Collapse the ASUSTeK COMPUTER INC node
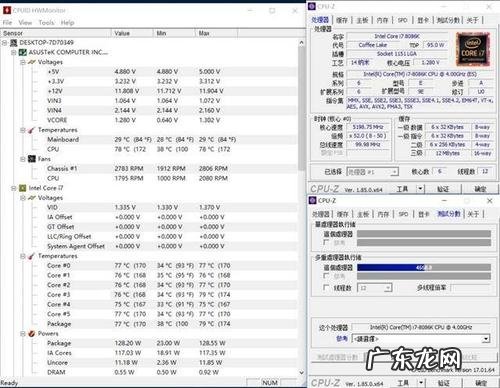 pyautogui.click(x=14, y=52)
